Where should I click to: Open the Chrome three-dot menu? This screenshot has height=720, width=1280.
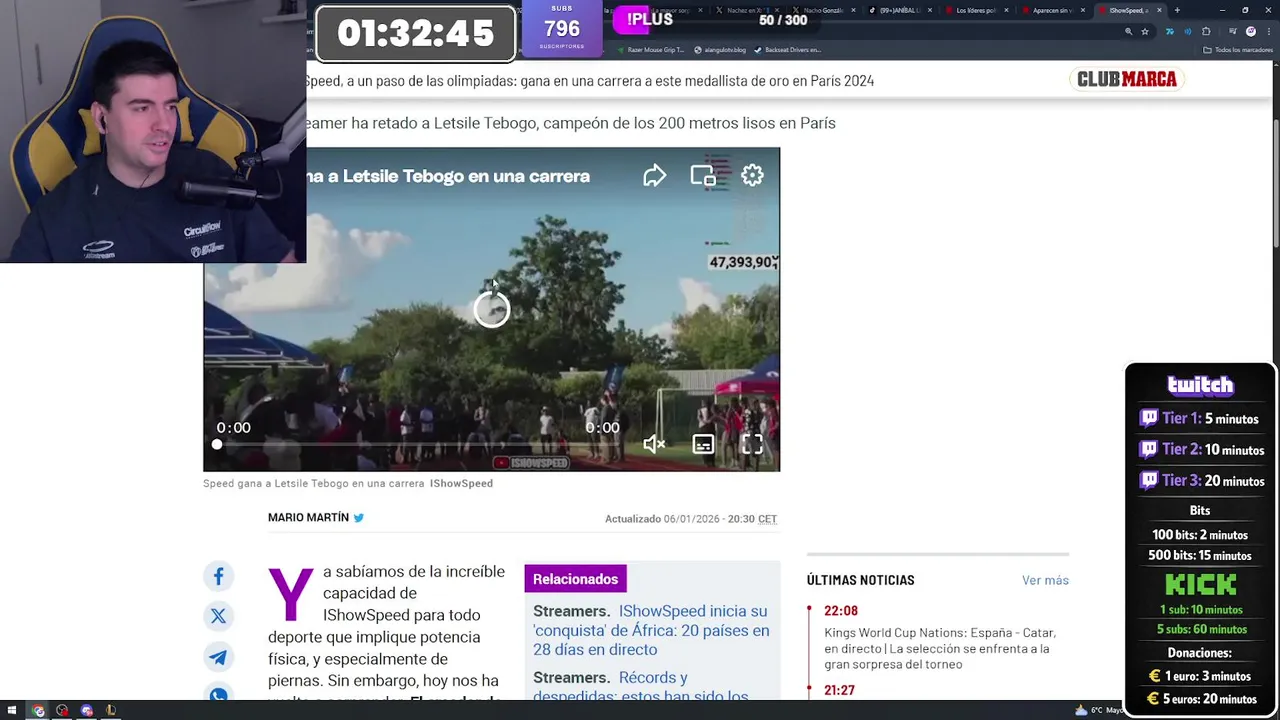(1267, 32)
